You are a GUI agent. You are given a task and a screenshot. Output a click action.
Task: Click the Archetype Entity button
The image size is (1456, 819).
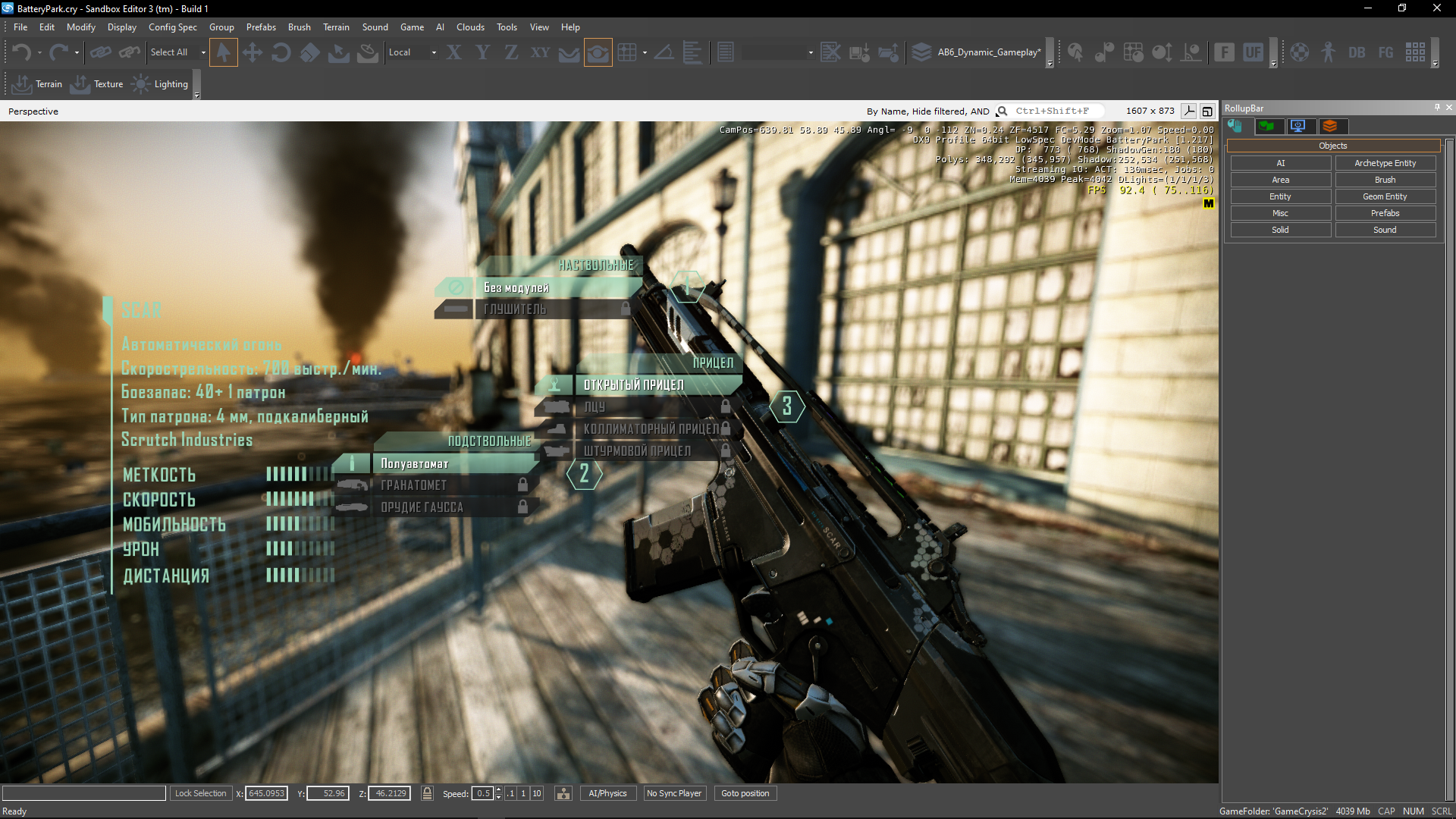pyautogui.click(x=1385, y=163)
